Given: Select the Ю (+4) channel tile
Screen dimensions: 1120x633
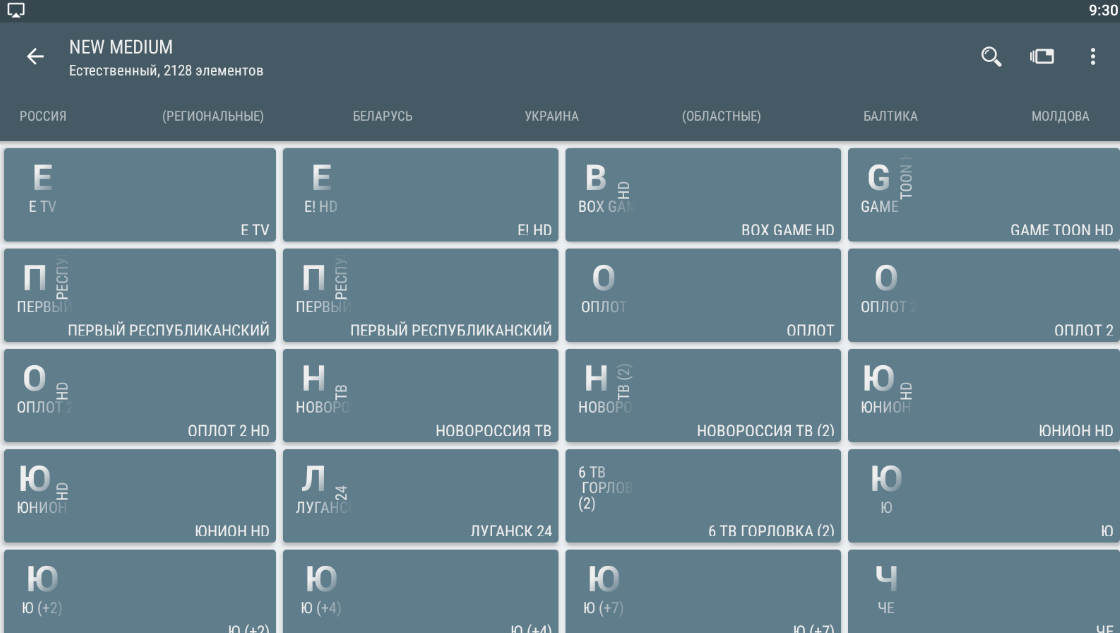Looking at the screenshot, I should click(421, 592).
